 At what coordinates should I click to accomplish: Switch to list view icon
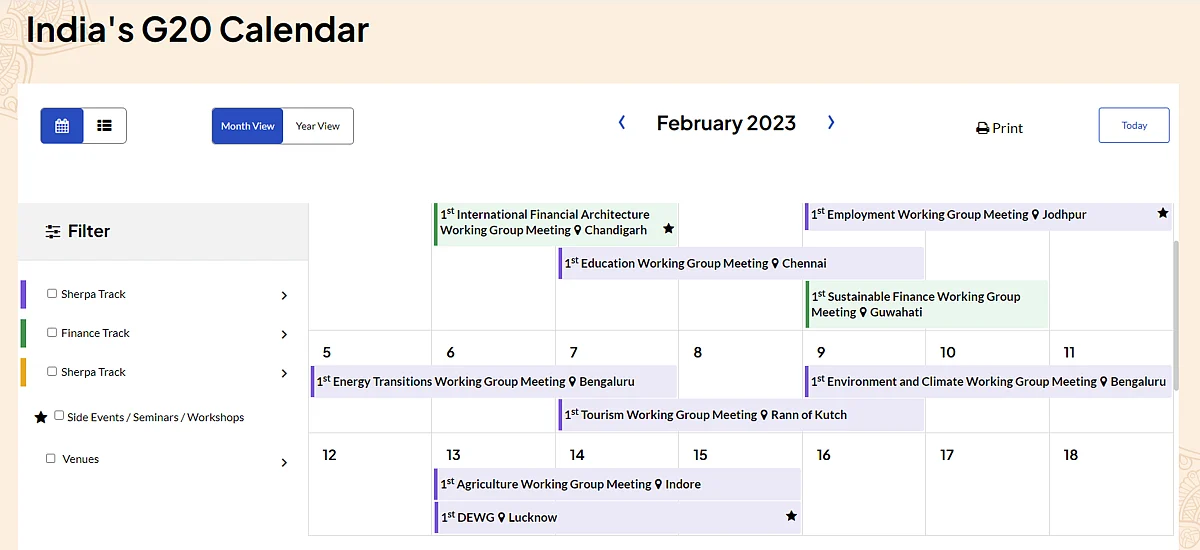pyautogui.click(x=104, y=126)
